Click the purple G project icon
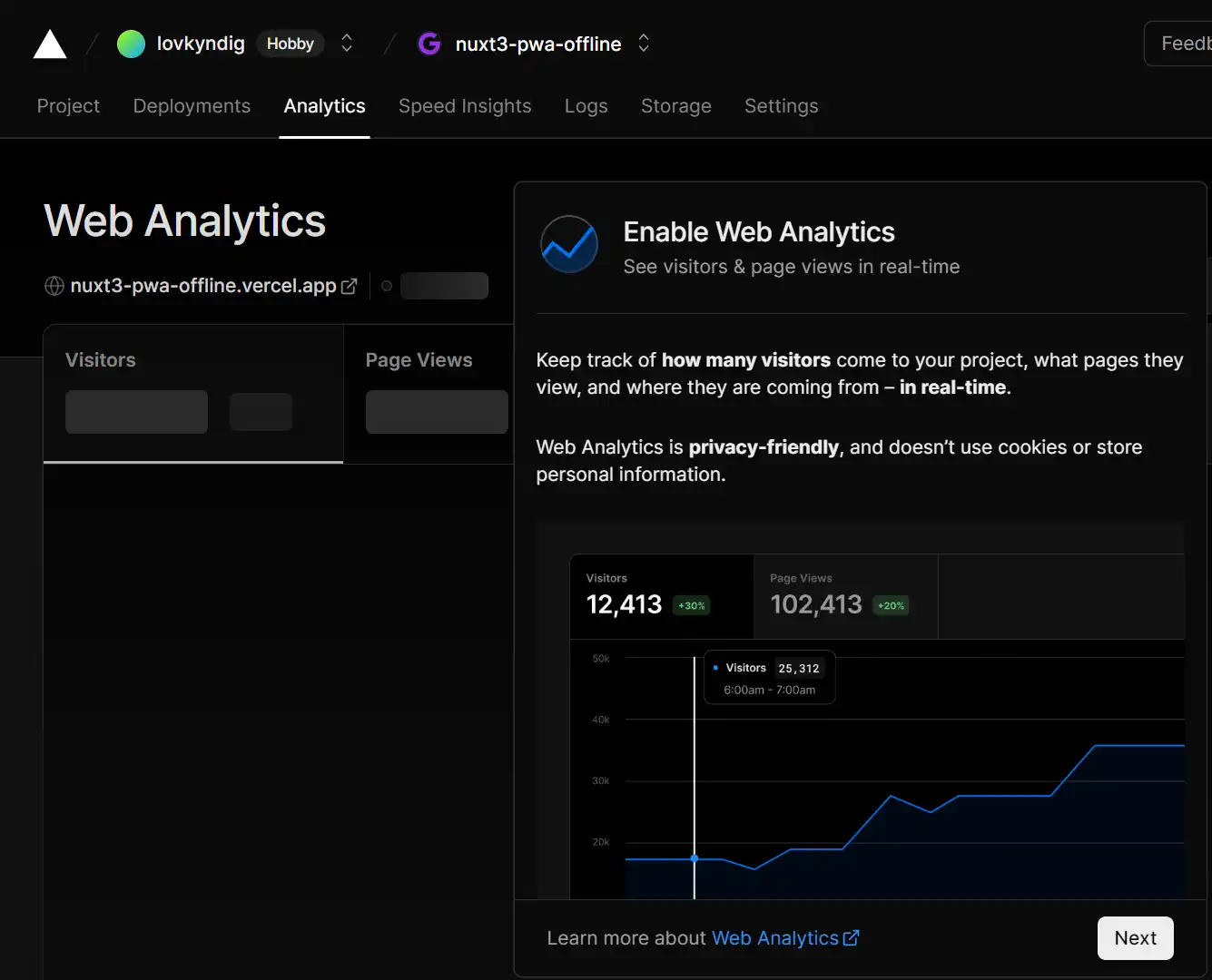 [x=429, y=43]
